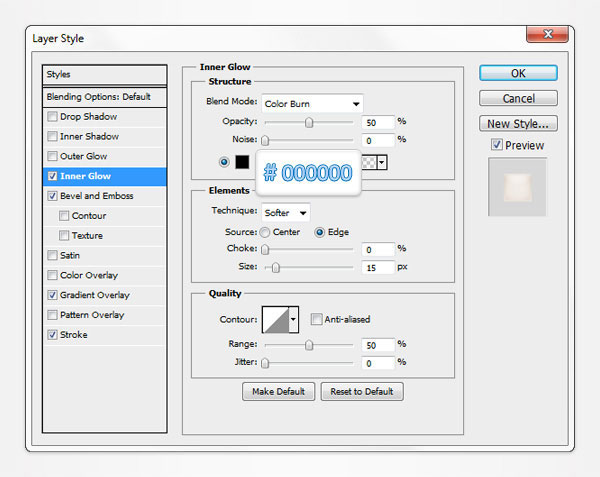The image size is (600, 477).
Task: Expand the Contour picker arrow
Action: click(x=293, y=319)
